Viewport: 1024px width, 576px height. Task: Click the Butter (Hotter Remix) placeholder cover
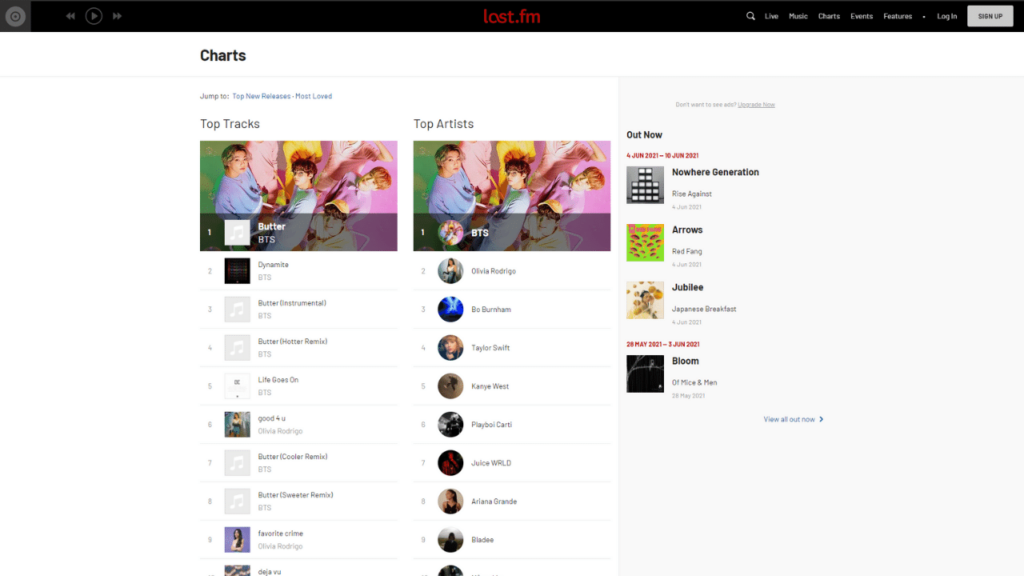click(x=237, y=348)
